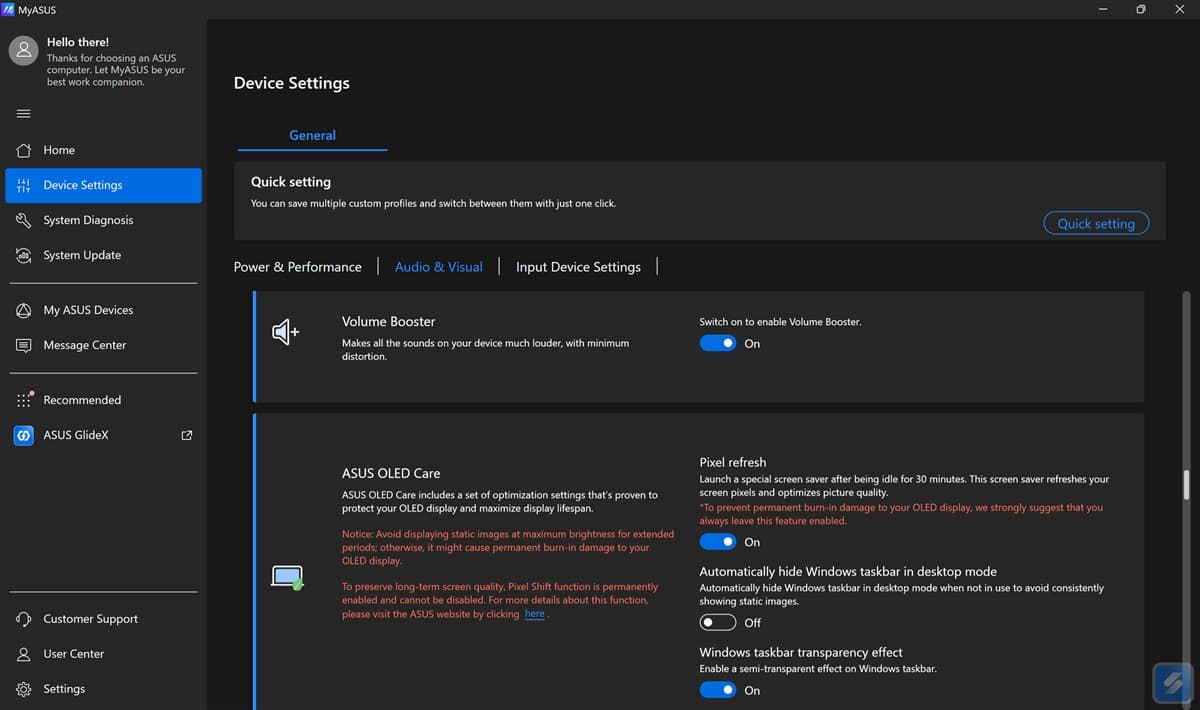Open Recommended apps grid icon
1200x710 pixels.
24,400
